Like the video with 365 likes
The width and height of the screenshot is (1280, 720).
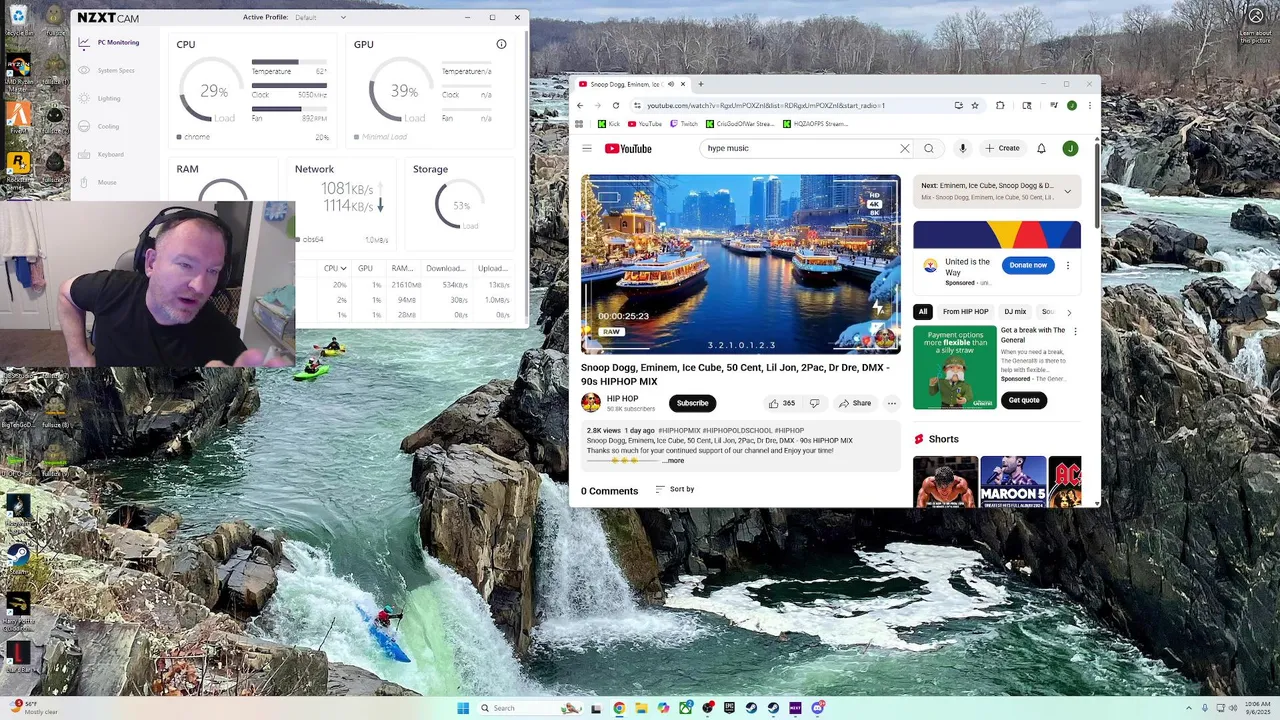click(x=781, y=403)
